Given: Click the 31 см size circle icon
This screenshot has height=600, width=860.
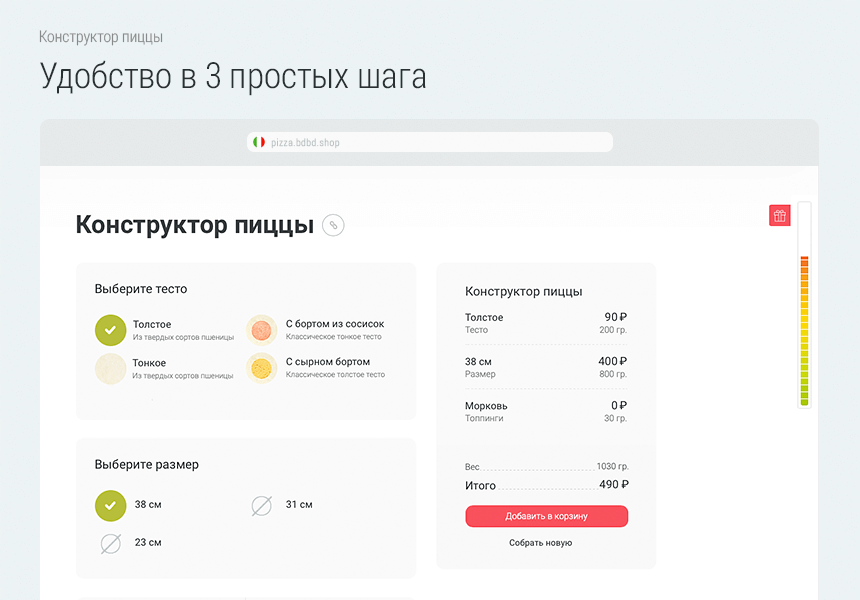Looking at the screenshot, I should (x=261, y=506).
